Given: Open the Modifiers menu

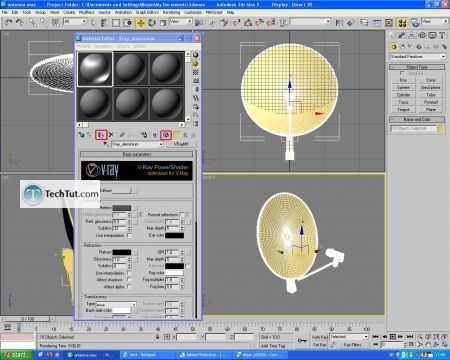Looking at the screenshot, I should tap(87, 12).
